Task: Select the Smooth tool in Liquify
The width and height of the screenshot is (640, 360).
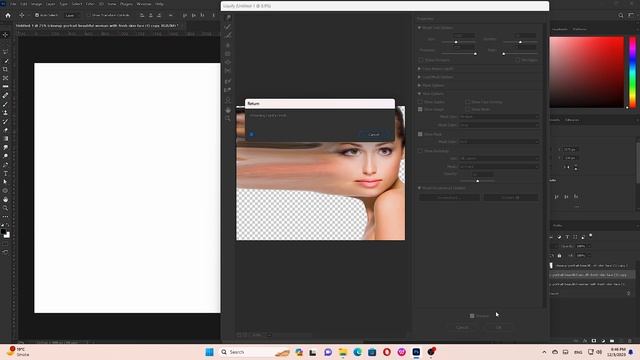Action: pyautogui.click(x=228, y=36)
